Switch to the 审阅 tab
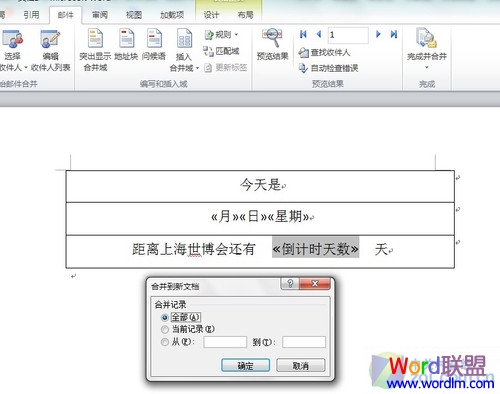The height and width of the screenshot is (394, 500). click(100, 15)
